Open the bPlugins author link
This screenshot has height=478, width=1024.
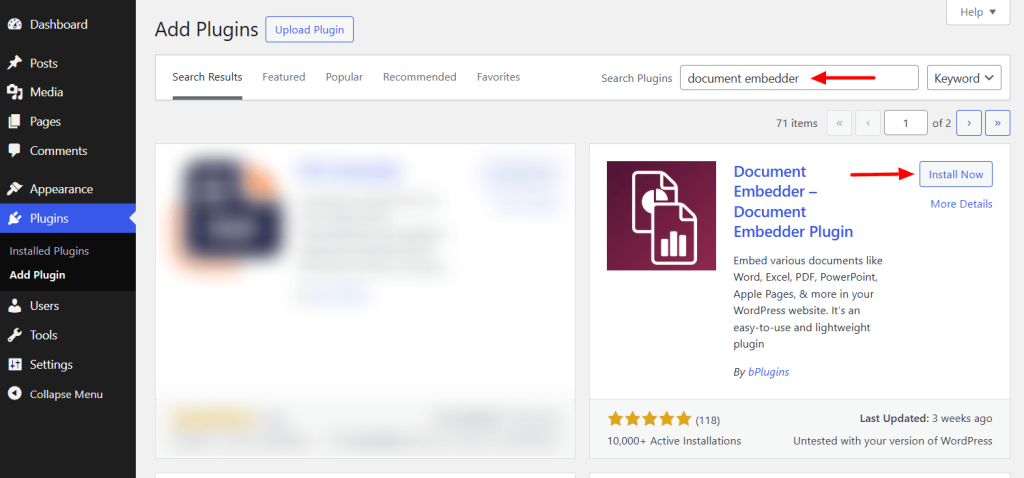click(x=769, y=372)
